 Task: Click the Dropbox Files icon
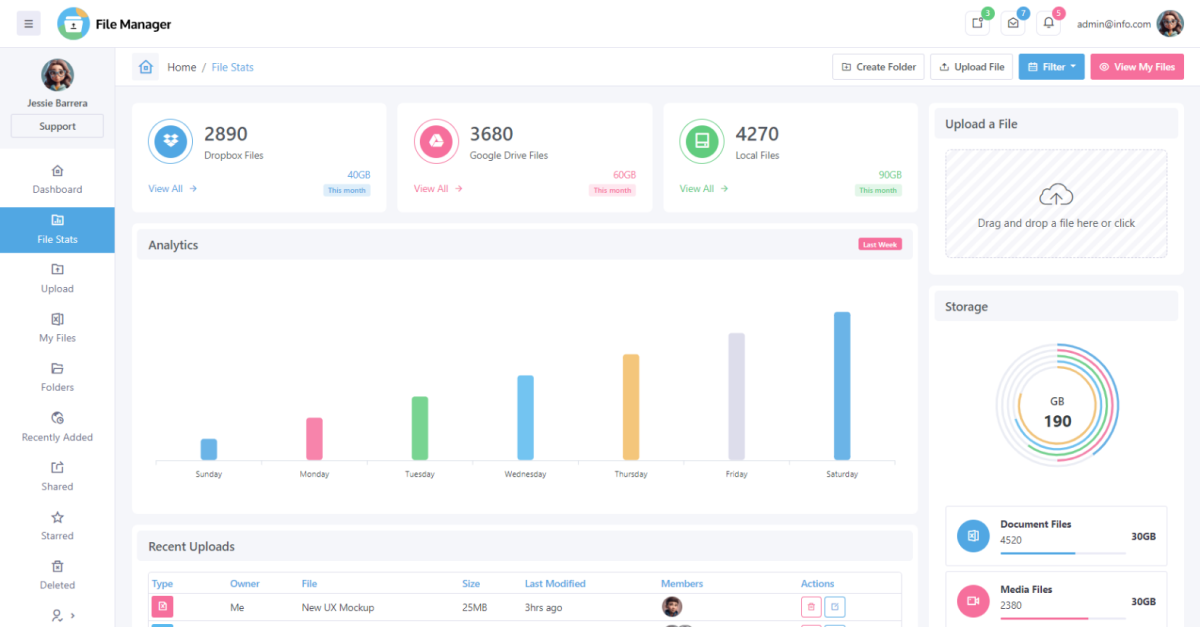click(x=171, y=142)
